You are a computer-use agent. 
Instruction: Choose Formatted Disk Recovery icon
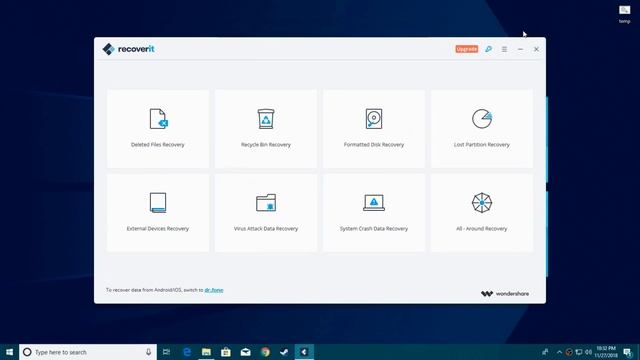[373, 119]
